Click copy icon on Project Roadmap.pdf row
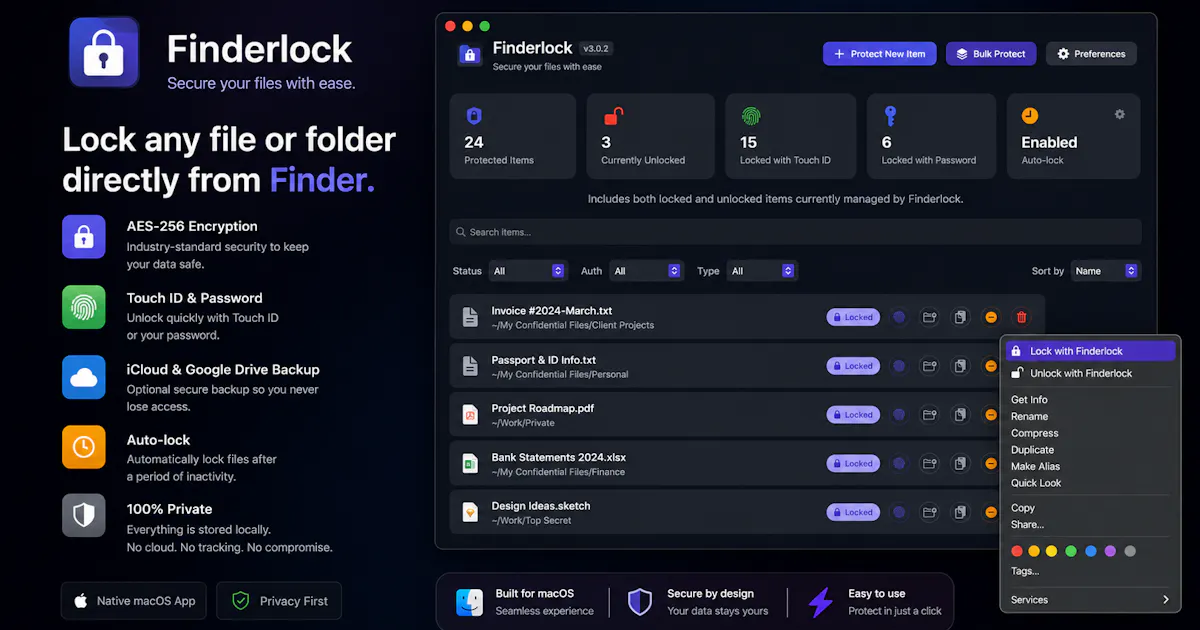This screenshot has width=1200, height=630. [960, 414]
